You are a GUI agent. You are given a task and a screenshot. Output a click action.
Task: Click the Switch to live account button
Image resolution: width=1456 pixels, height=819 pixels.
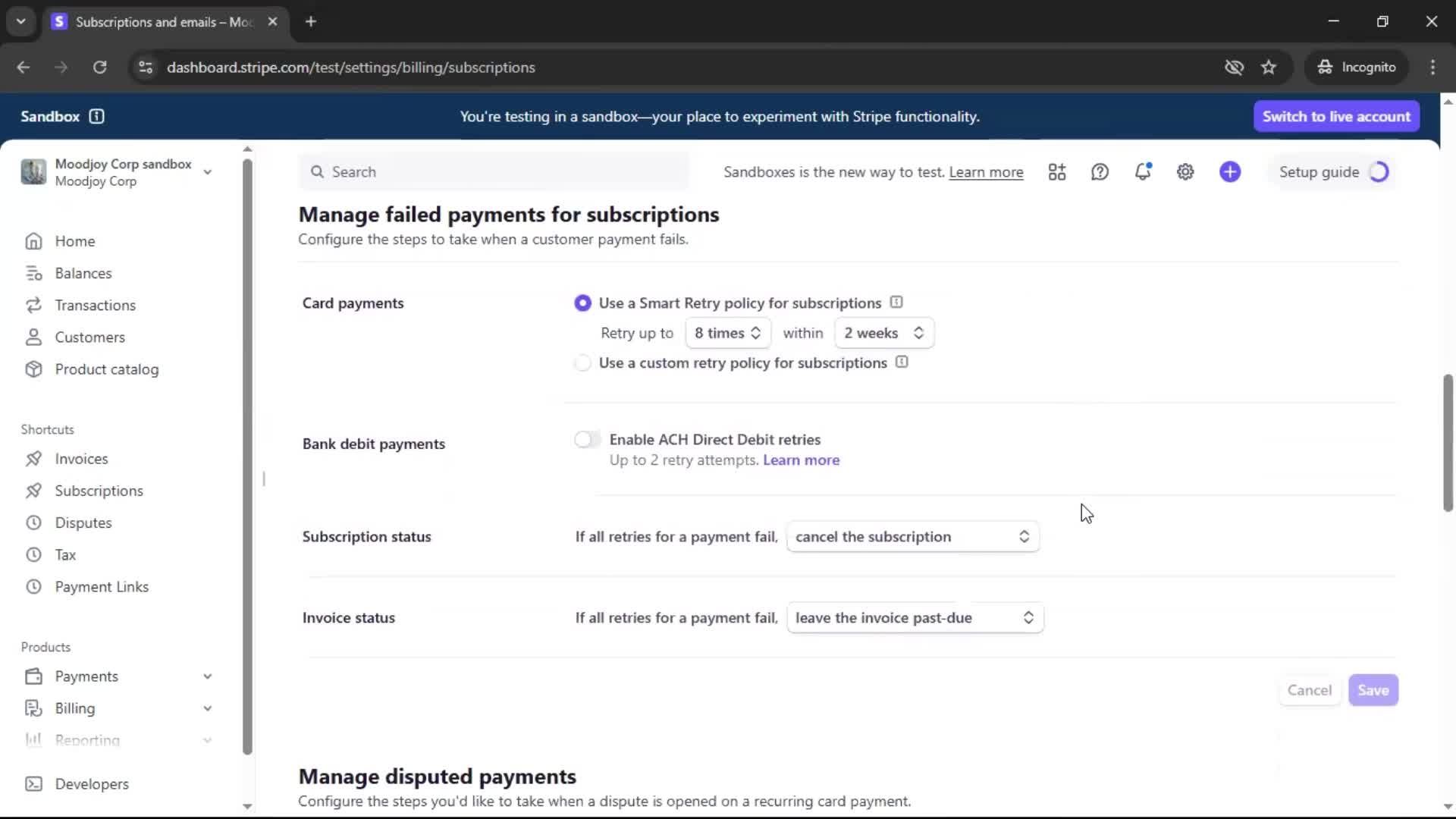tap(1336, 116)
